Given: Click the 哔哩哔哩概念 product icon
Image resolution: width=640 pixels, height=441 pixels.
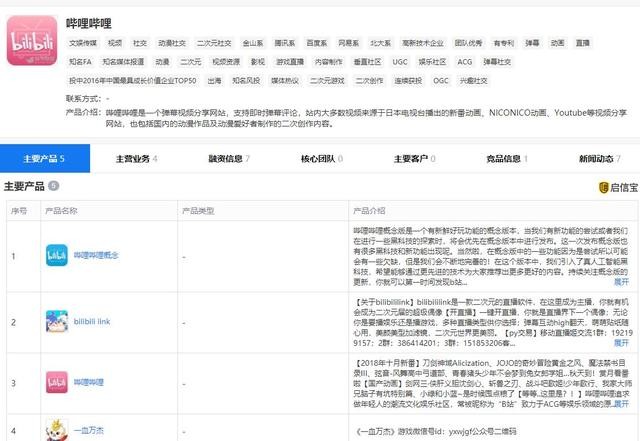Looking at the screenshot, I should pos(56,256).
